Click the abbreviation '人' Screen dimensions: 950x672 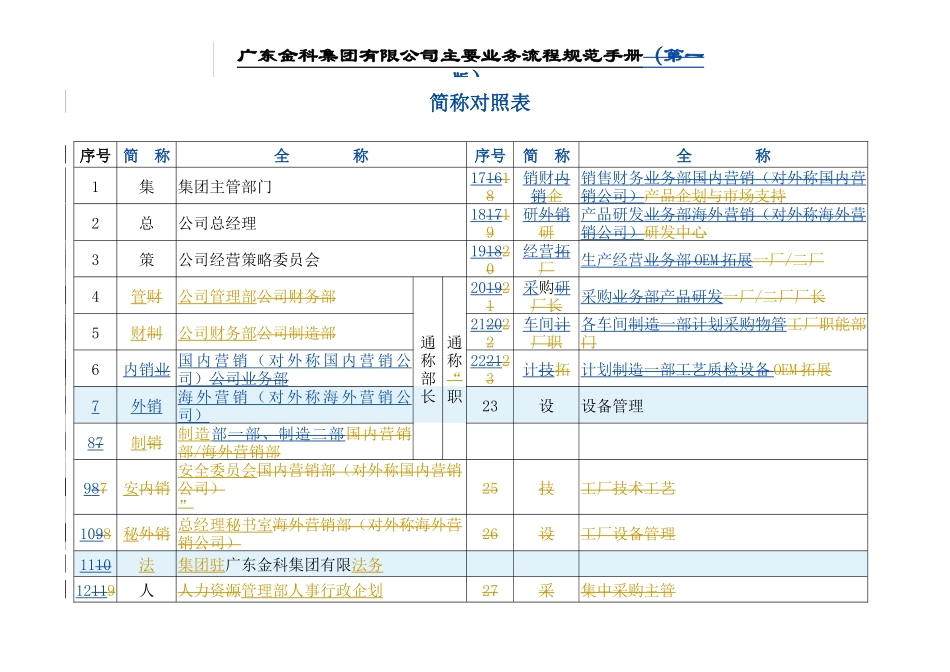coord(147,590)
